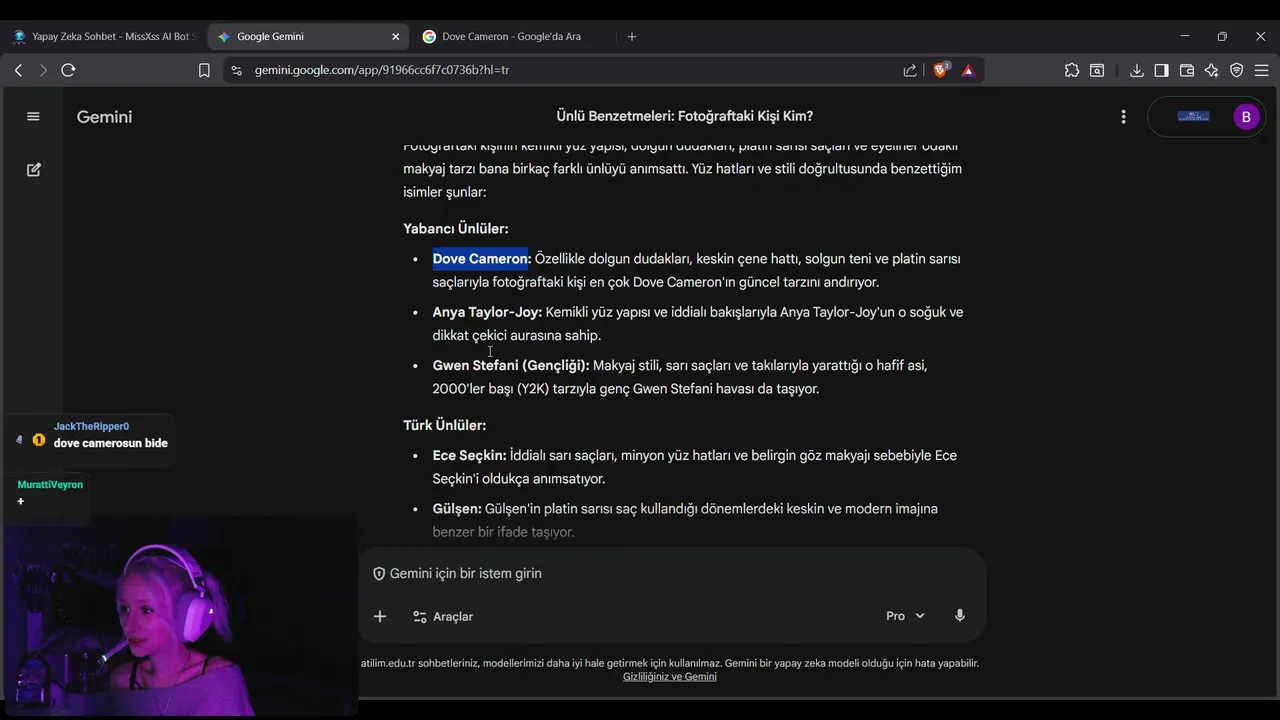Click the Gülşen name
This screenshot has width=1280, height=720.
point(457,509)
